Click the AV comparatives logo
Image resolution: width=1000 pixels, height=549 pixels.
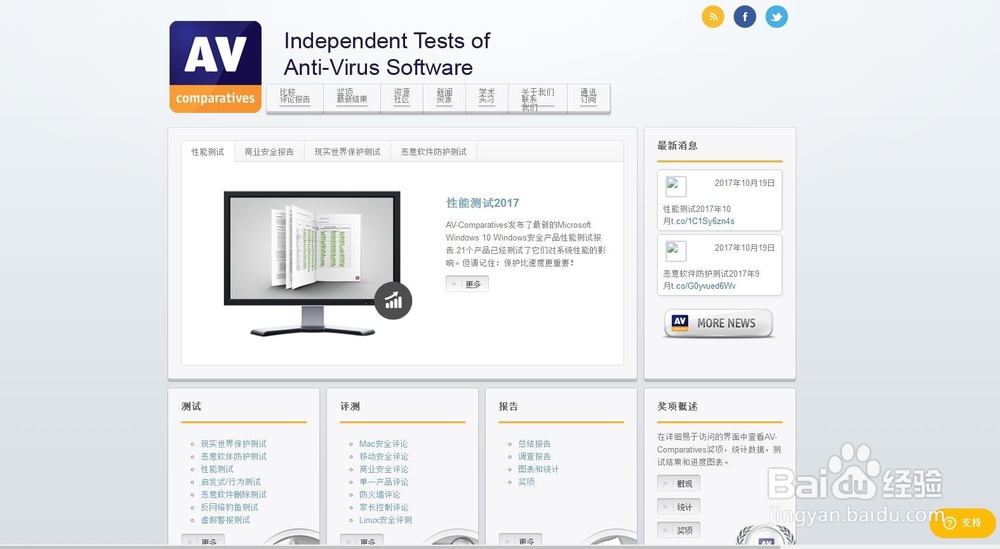[216, 67]
